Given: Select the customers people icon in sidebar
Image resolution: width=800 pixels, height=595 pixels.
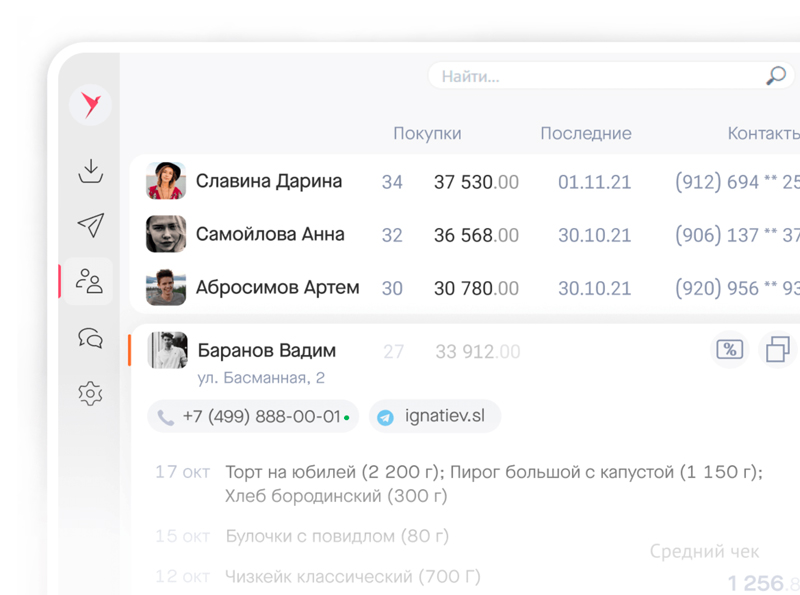Looking at the screenshot, I should [x=89, y=281].
